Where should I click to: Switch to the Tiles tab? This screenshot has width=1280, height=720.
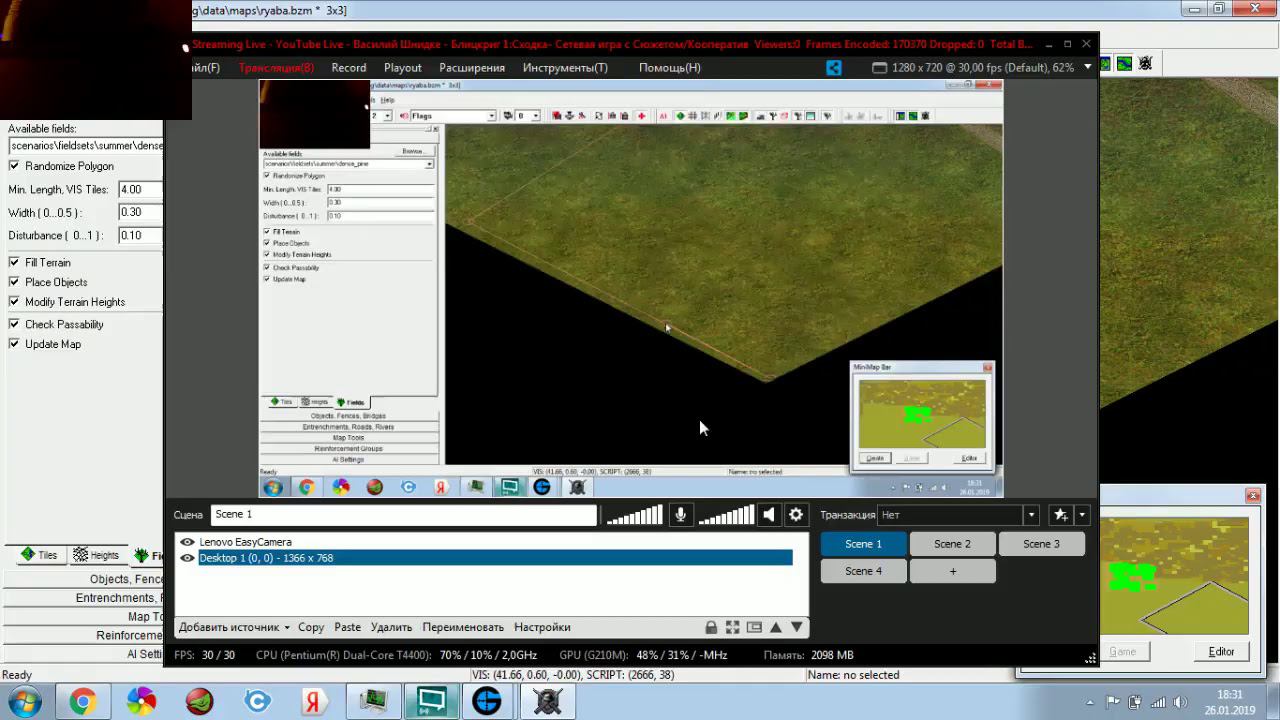(38, 555)
